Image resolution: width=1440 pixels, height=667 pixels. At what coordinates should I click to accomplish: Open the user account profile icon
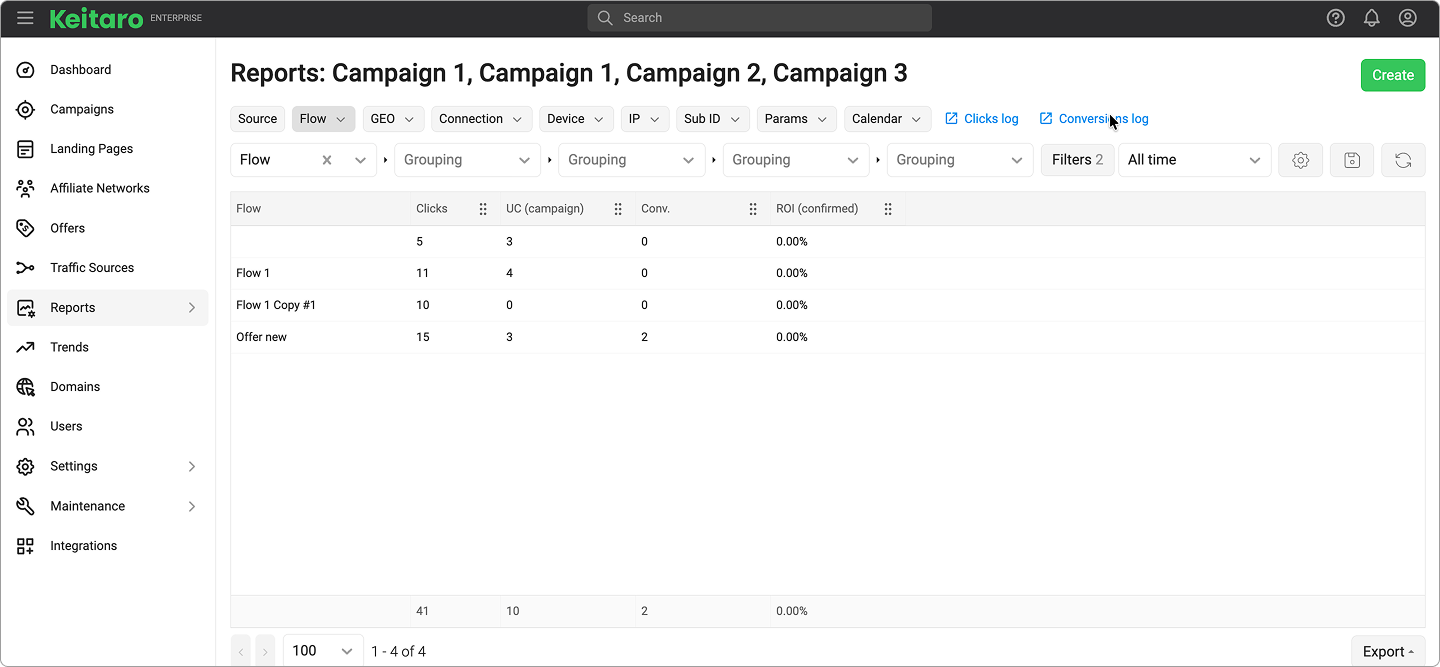1407,18
